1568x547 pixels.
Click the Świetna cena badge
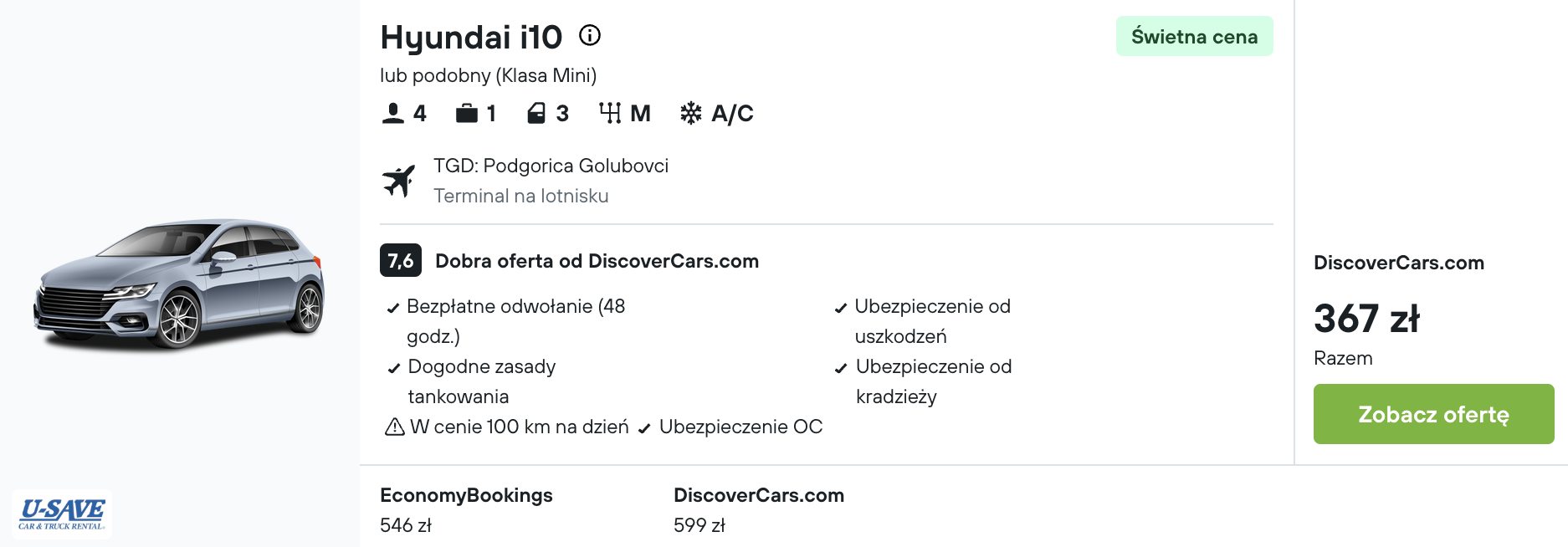coord(1194,37)
